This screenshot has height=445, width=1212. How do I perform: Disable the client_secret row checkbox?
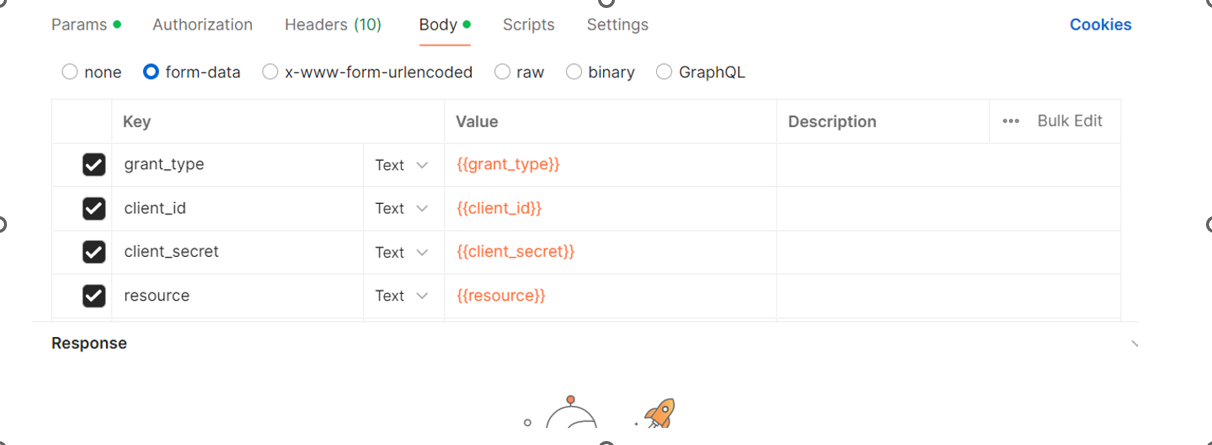tap(94, 252)
